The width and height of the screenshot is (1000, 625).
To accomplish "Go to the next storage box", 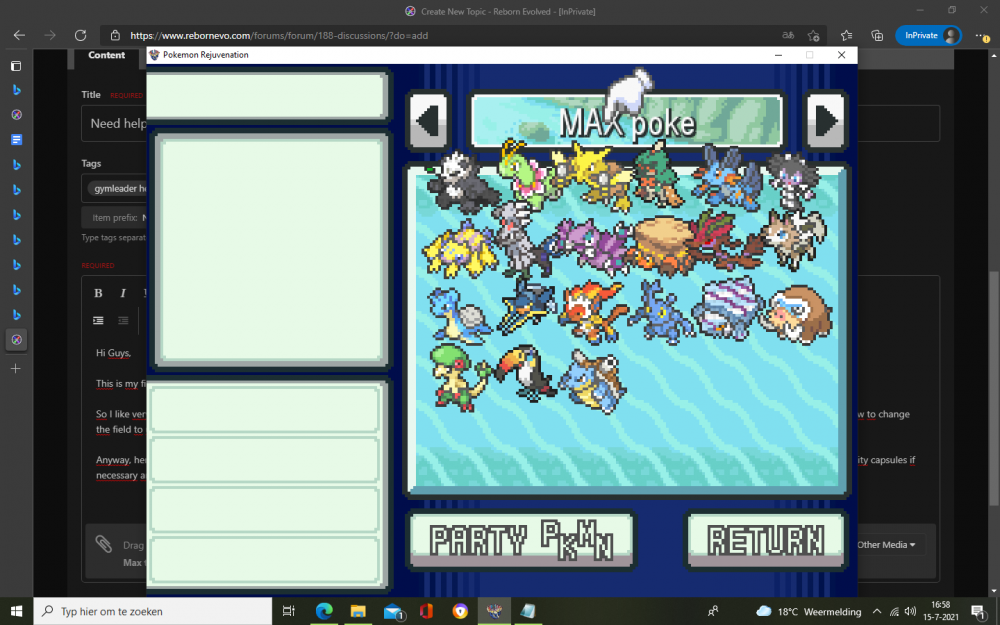I will pyautogui.click(x=826, y=121).
